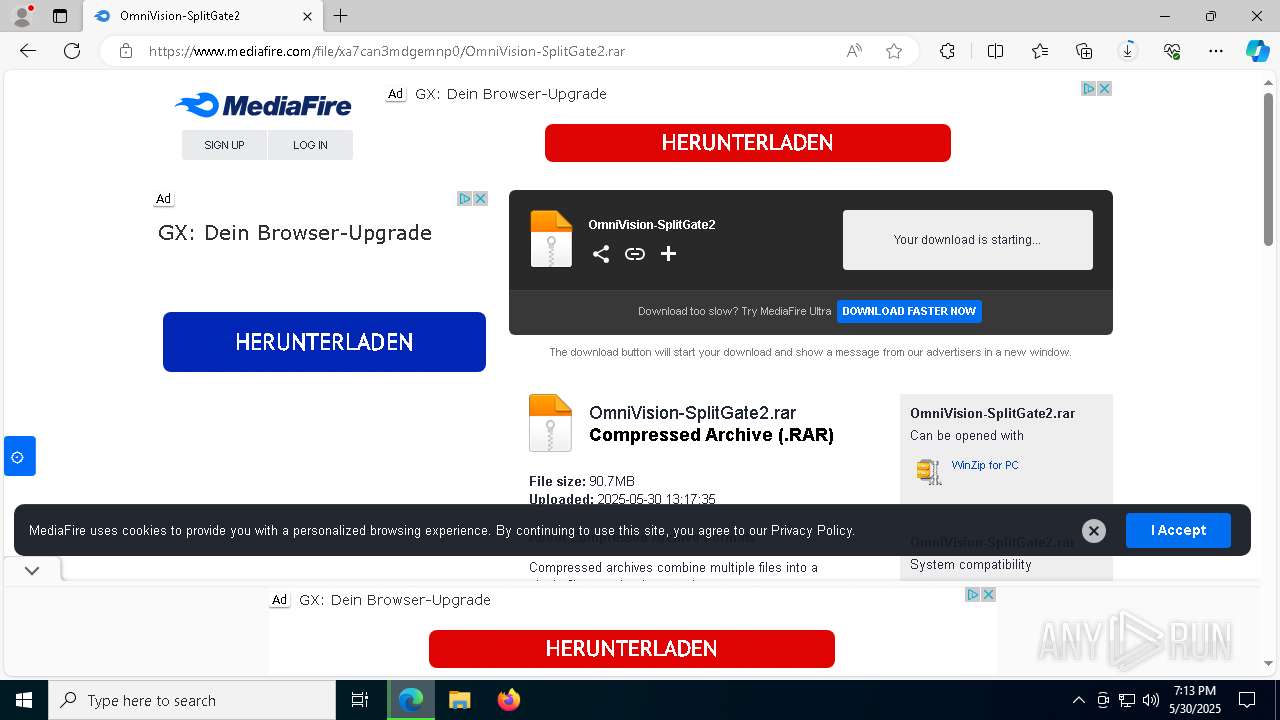Image resolution: width=1280 pixels, height=720 pixels.
Task: Add file to account plus icon
Action: (x=669, y=254)
